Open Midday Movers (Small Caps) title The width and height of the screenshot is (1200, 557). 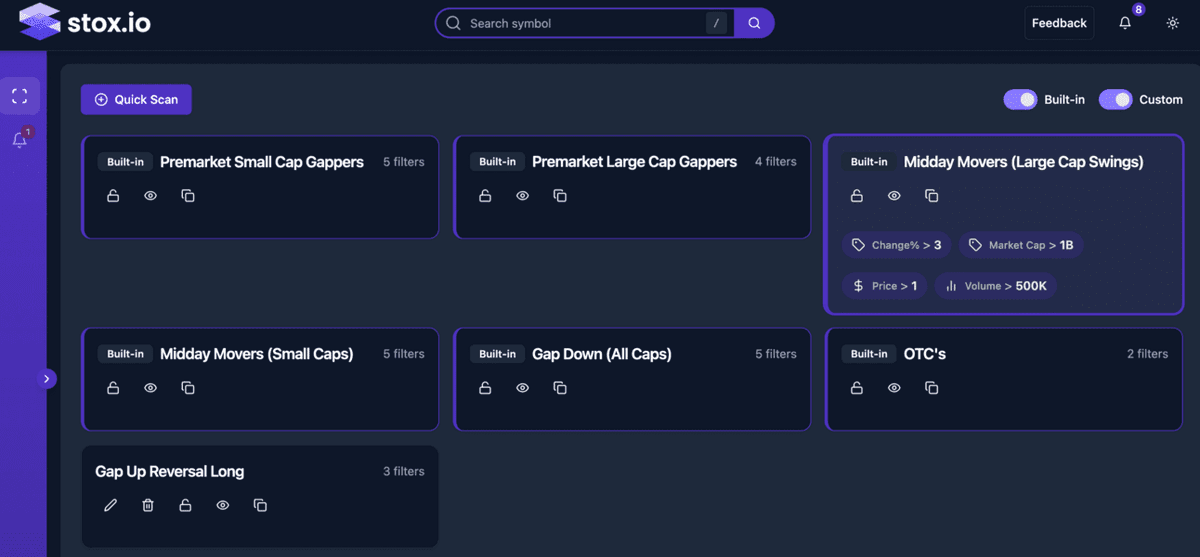click(x=256, y=354)
